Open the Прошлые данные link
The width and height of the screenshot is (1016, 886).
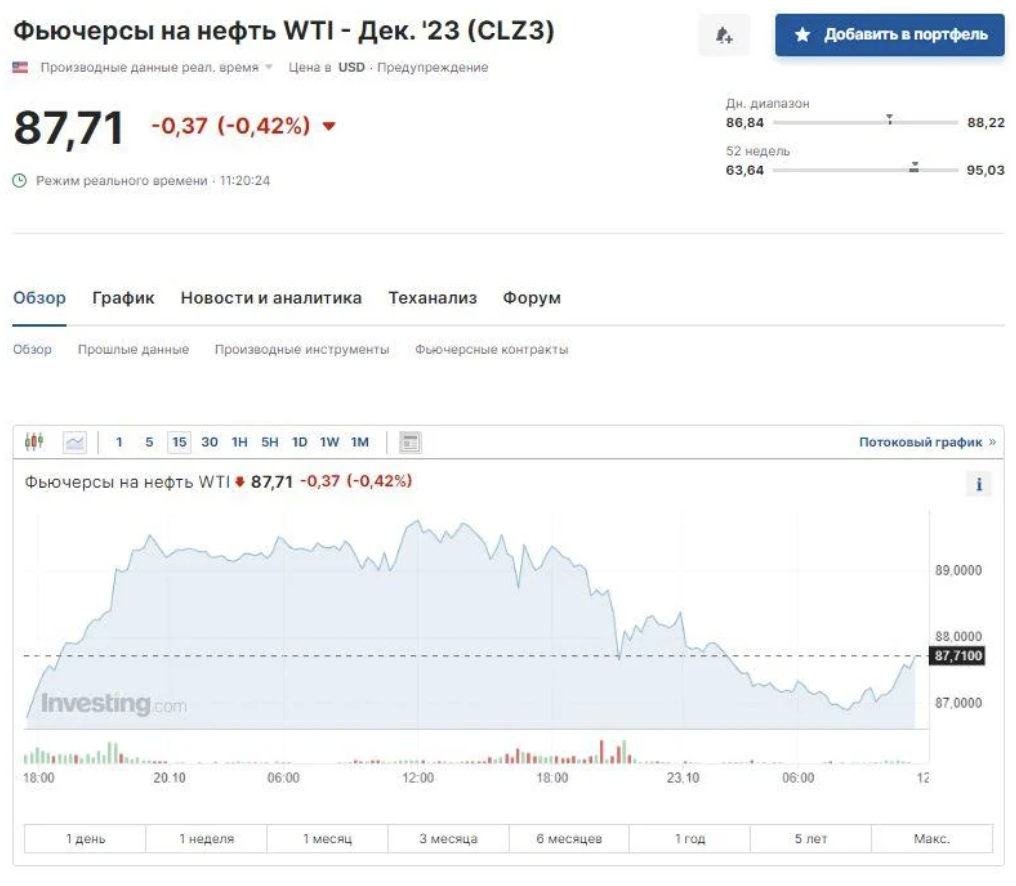click(133, 350)
